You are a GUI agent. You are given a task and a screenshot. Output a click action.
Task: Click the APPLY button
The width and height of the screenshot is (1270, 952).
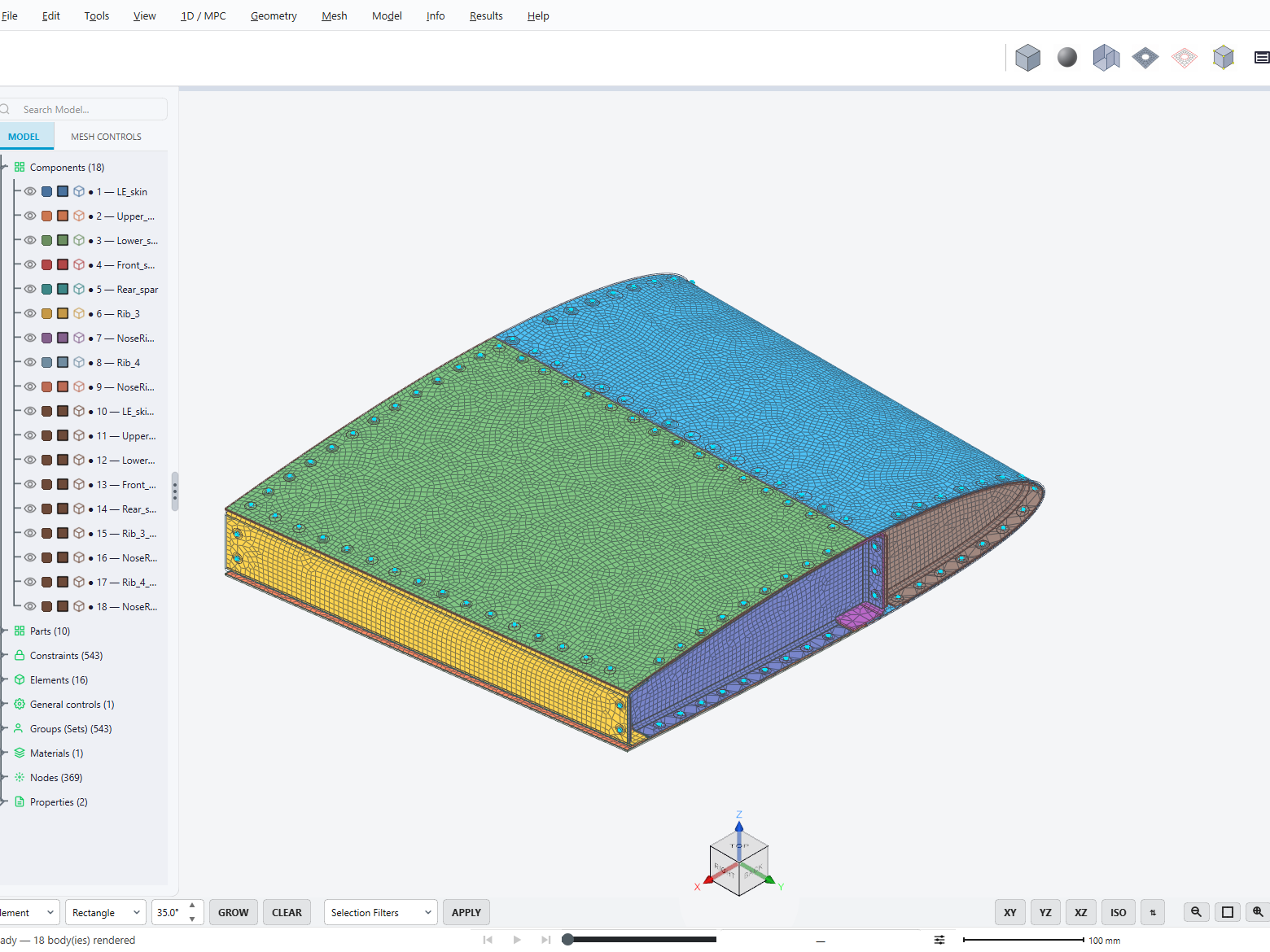[466, 912]
